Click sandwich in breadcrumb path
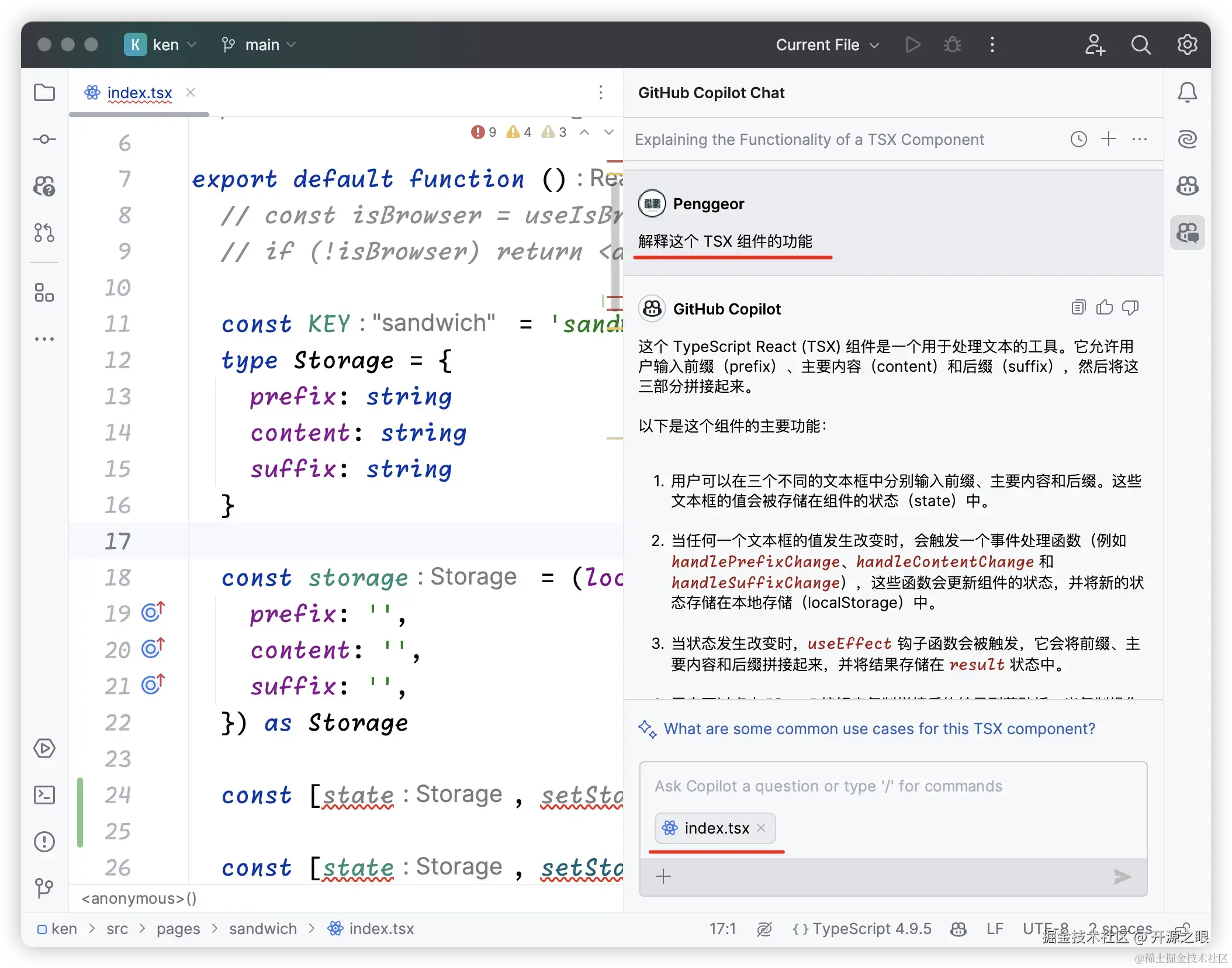Screen dimensions: 1232x968 [x=262, y=929]
